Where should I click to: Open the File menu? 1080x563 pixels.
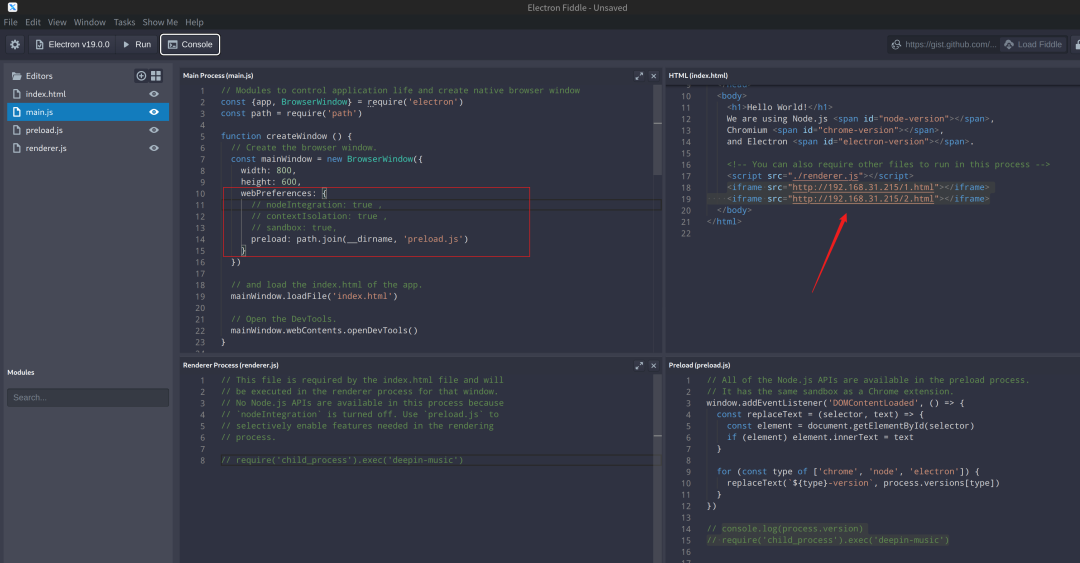pos(10,22)
